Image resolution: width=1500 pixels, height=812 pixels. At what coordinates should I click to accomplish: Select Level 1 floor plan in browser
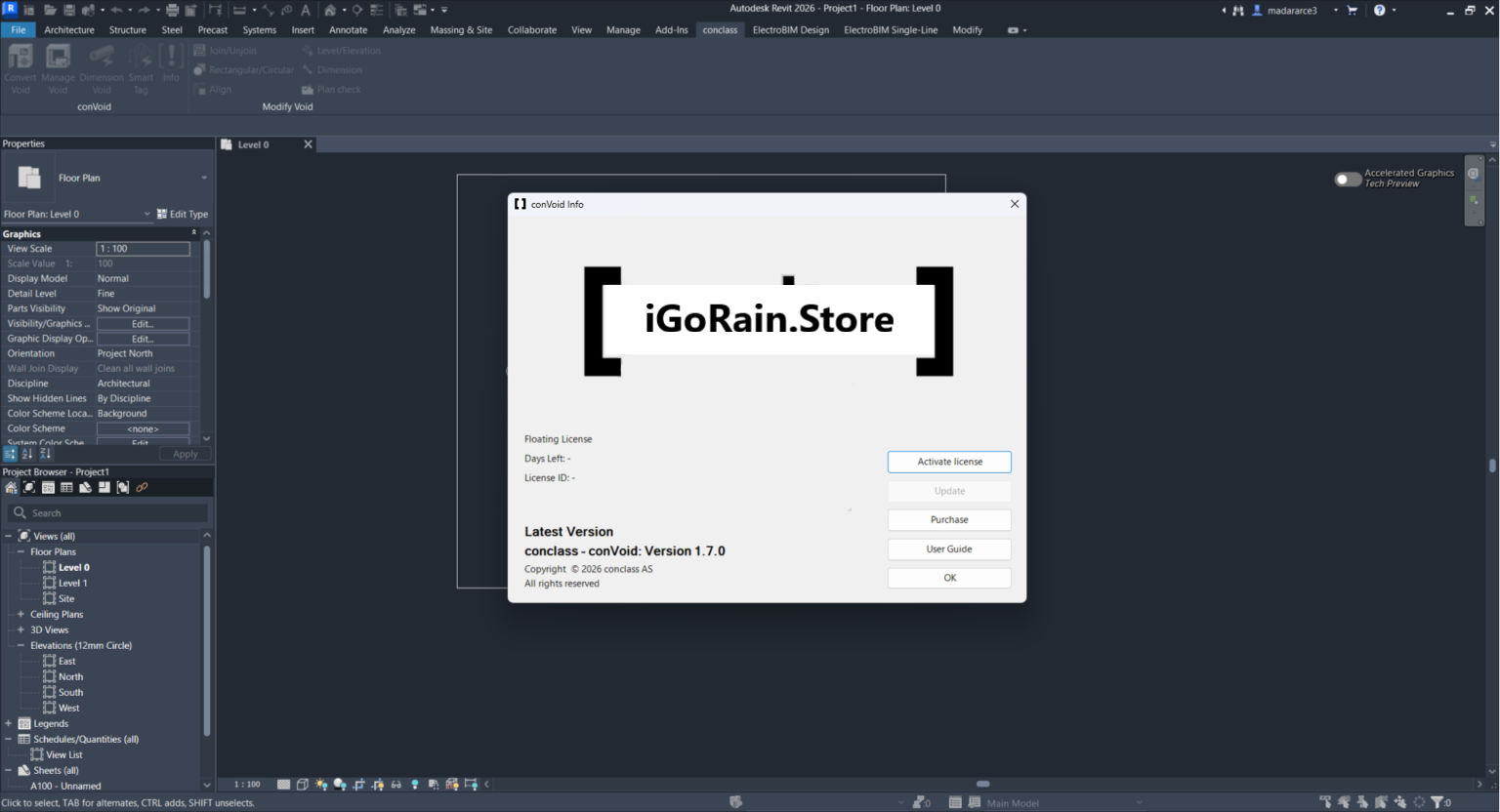tap(72, 583)
